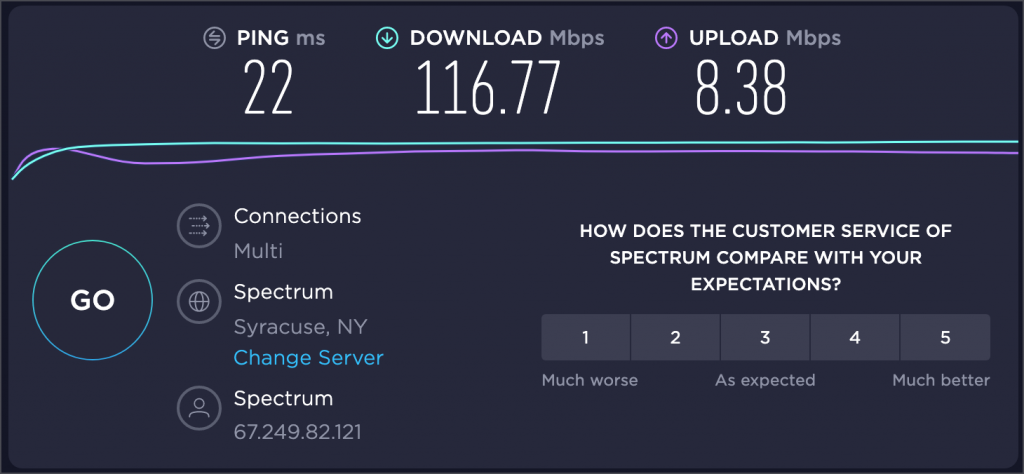The width and height of the screenshot is (1024, 474).
Task: Click the Multi connections setting
Action: point(258,251)
